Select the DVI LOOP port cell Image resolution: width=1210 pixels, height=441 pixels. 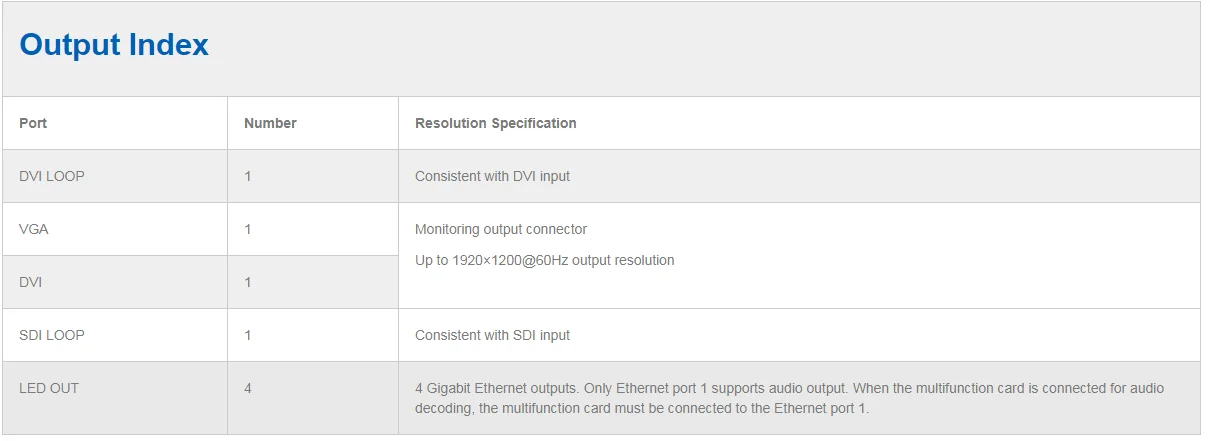click(x=52, y=176)
